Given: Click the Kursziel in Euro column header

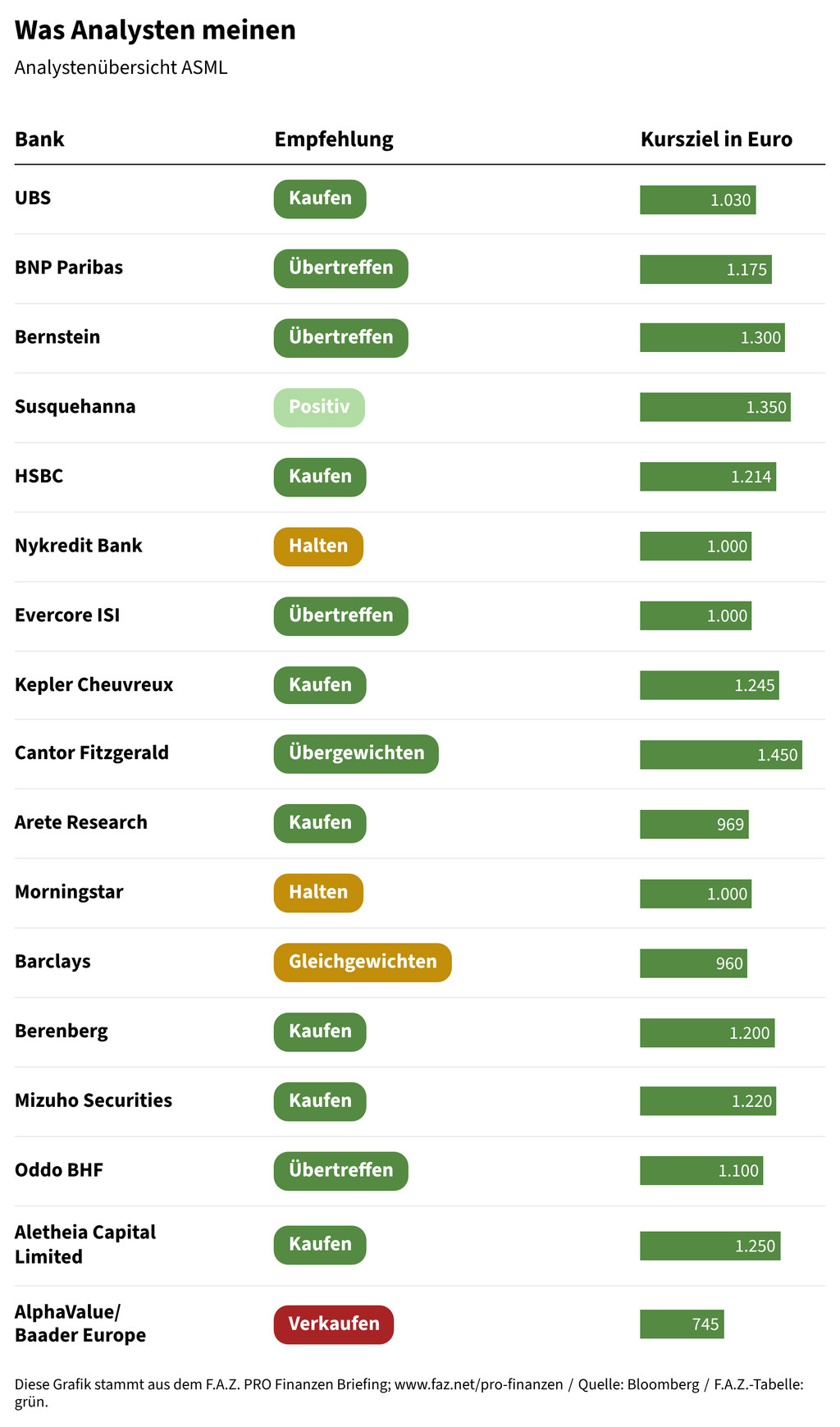Looking at the screenshot, I should [x=716, y=139].
